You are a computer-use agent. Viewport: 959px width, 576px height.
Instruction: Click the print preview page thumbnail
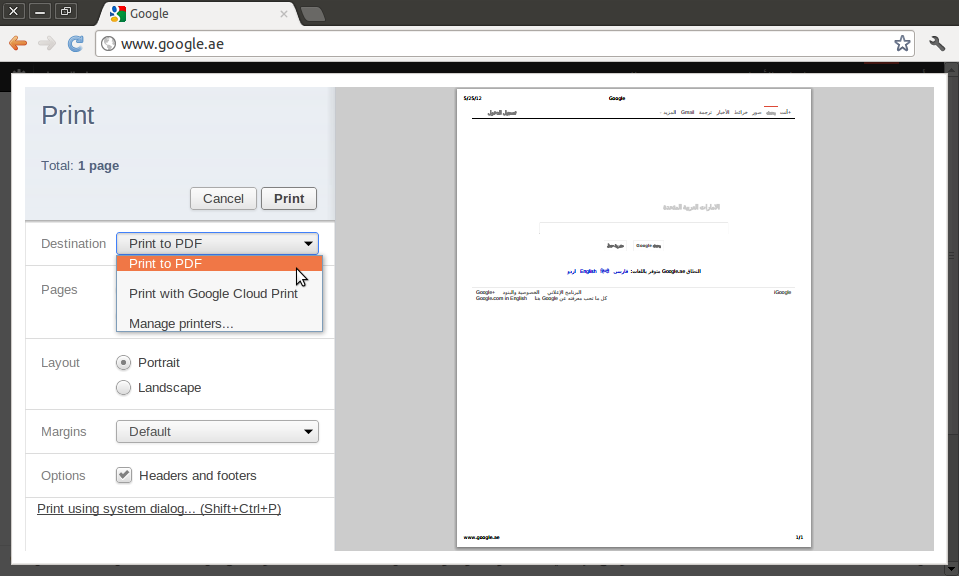[634, 318]
